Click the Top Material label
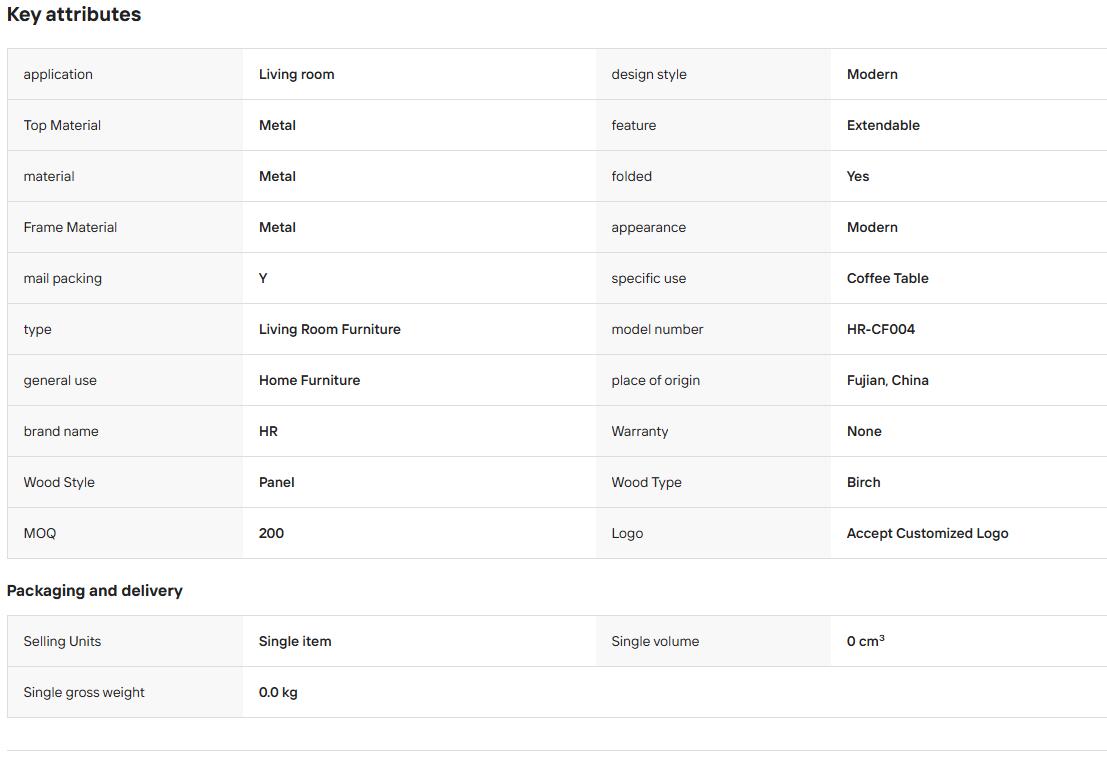 [62, 125]
